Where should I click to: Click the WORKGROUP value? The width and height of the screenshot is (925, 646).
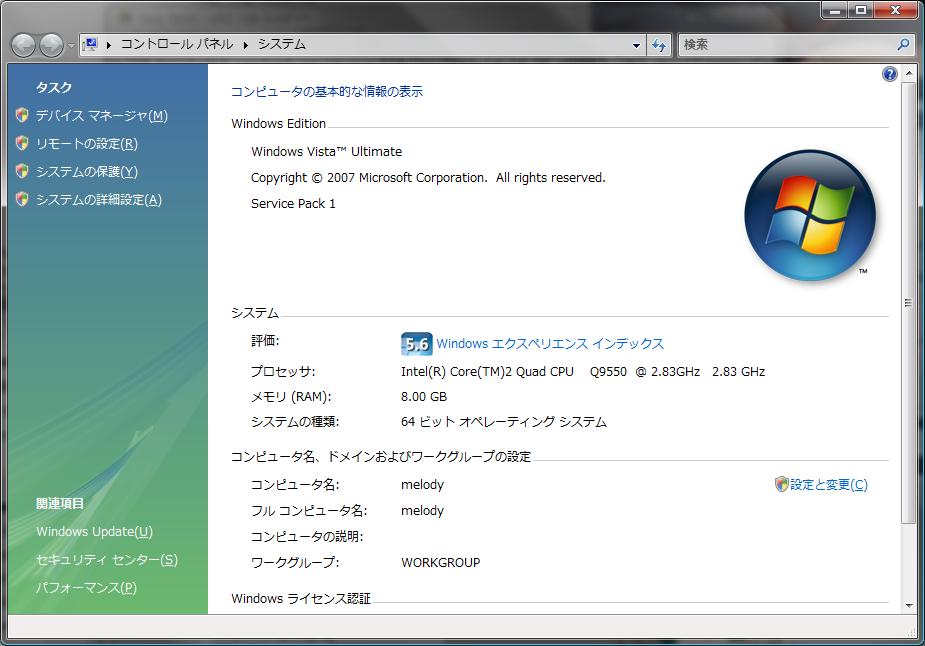pos(441,563)
